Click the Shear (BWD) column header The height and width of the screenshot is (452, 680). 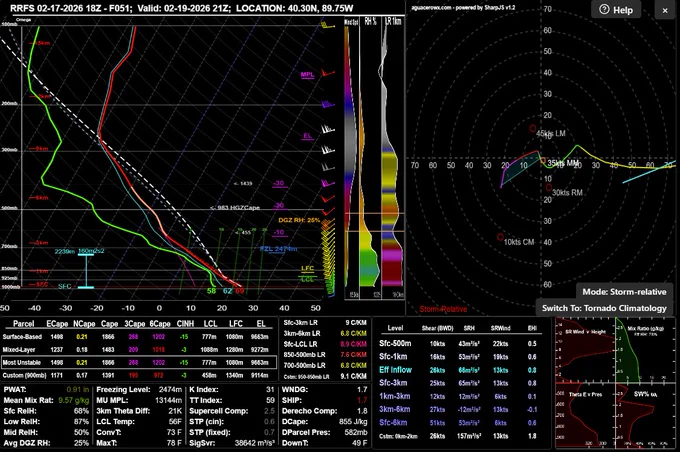437,328
